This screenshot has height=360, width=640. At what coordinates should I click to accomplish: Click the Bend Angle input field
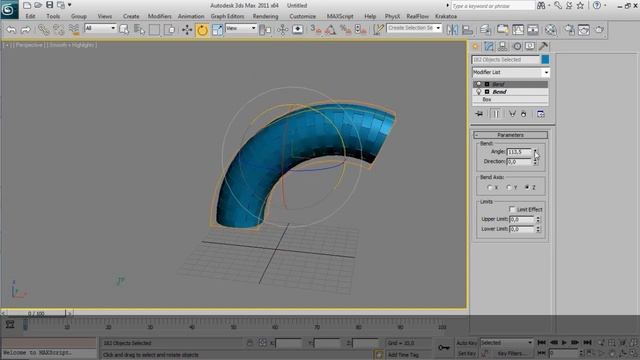click(x=519, y=152)
